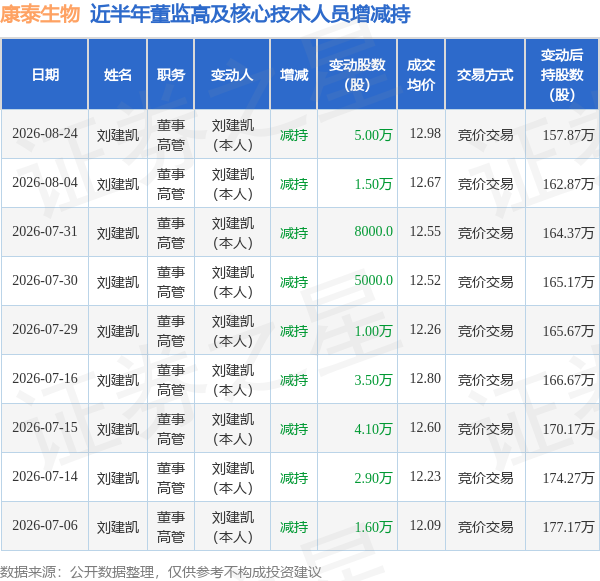Image resolution: width=600 pixels, height=581 pixels.
Task: Click the 2026-07-06 date cell
Action: tap(45, 526)
